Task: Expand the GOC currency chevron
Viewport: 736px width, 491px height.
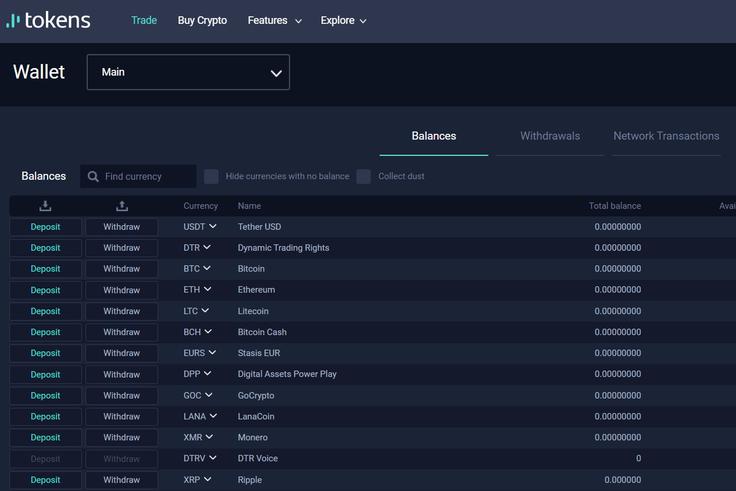Action: pyautogui.click(x=208, y=395)
